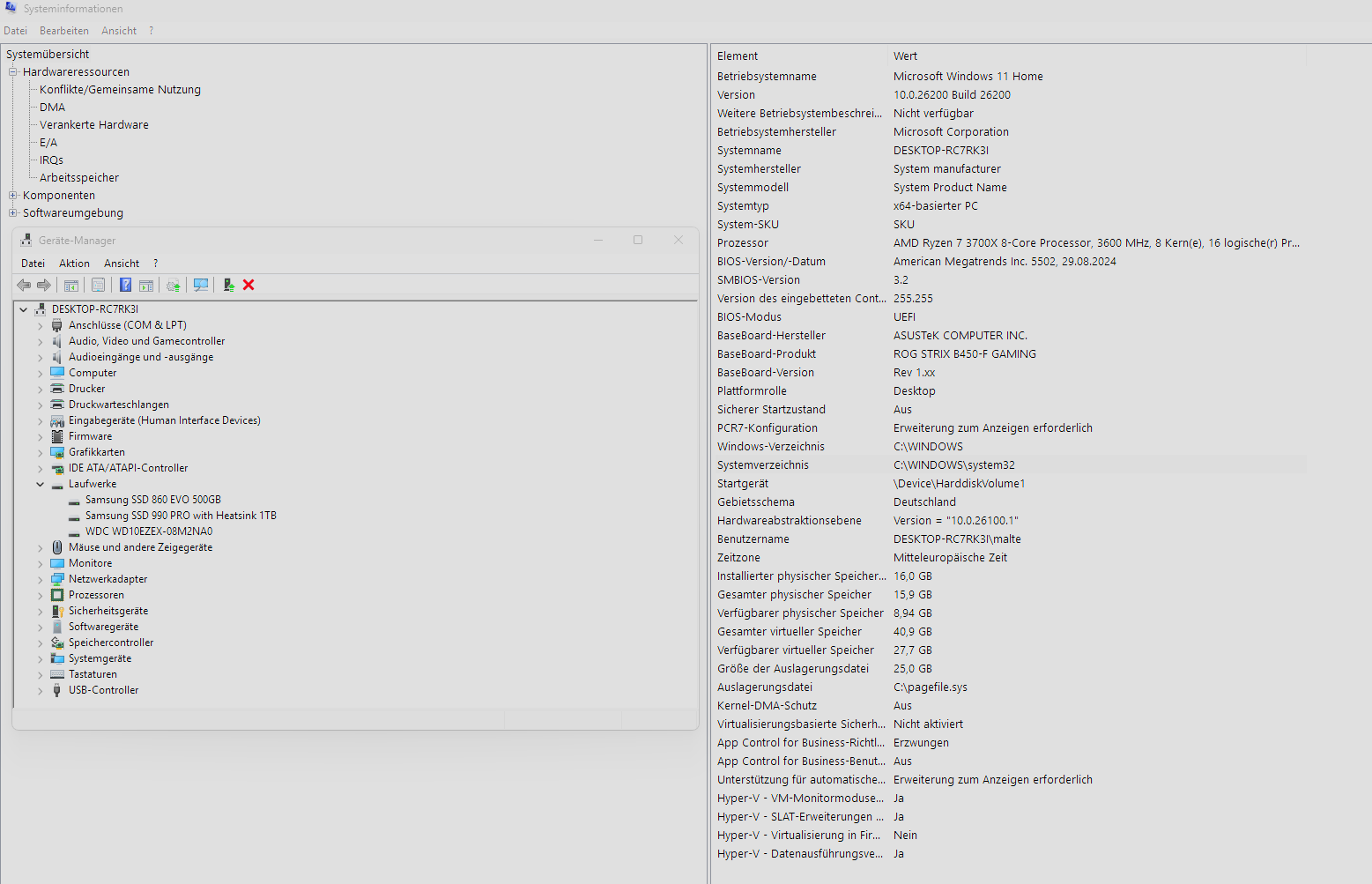Open Properties via the toolbar sheet icon
The height and width of the screenshot is (884, 1372).
(98, 286)
